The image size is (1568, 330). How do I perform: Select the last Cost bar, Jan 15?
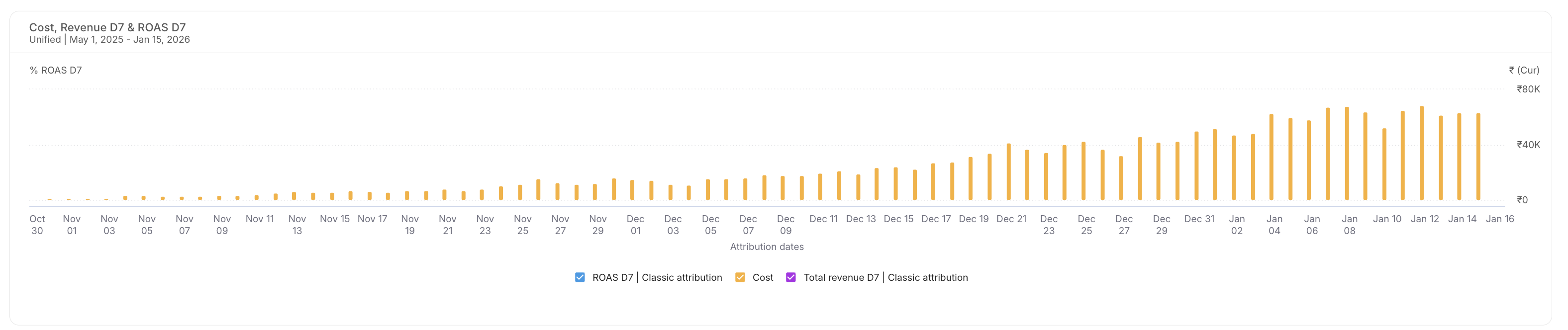coord(1478,157)
